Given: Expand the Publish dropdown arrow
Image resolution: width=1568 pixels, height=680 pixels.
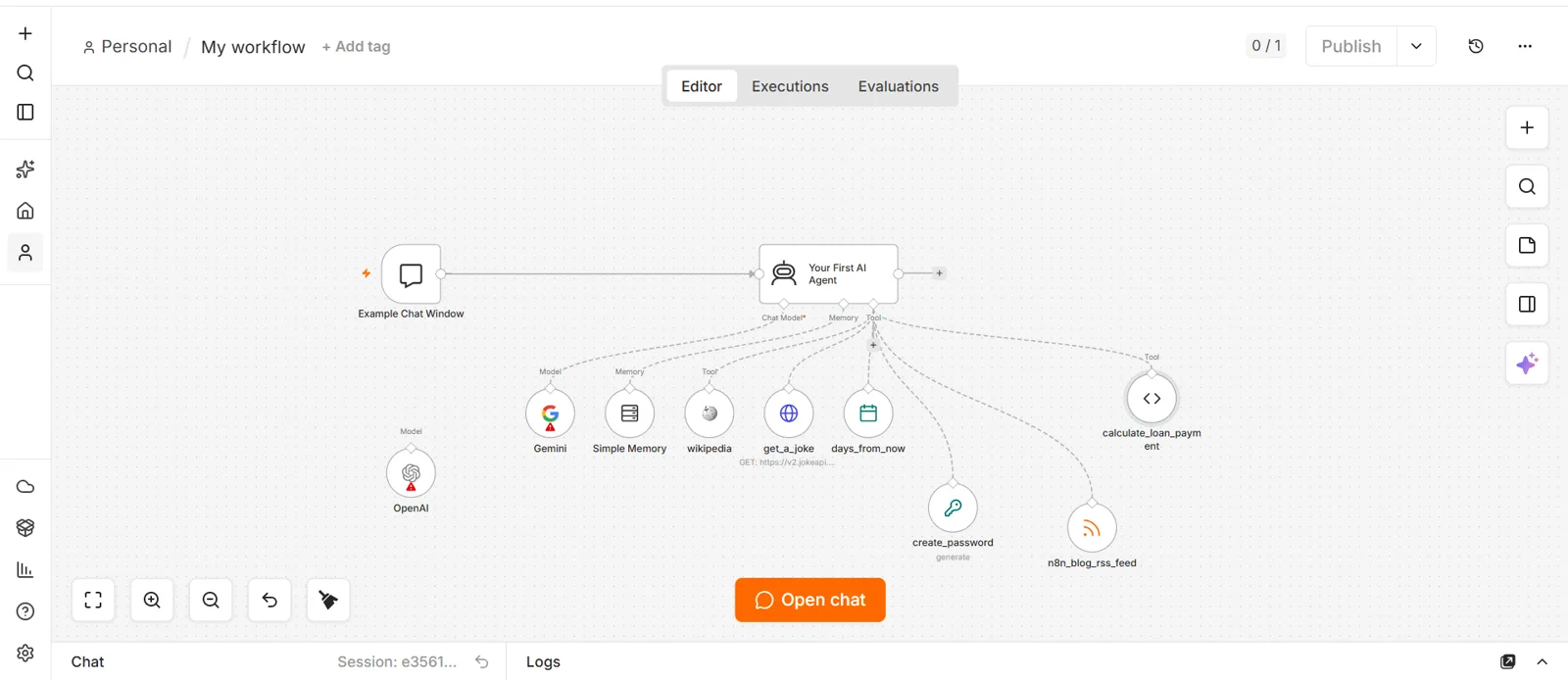Looking at the screenshot, I should click(1416, 46).
